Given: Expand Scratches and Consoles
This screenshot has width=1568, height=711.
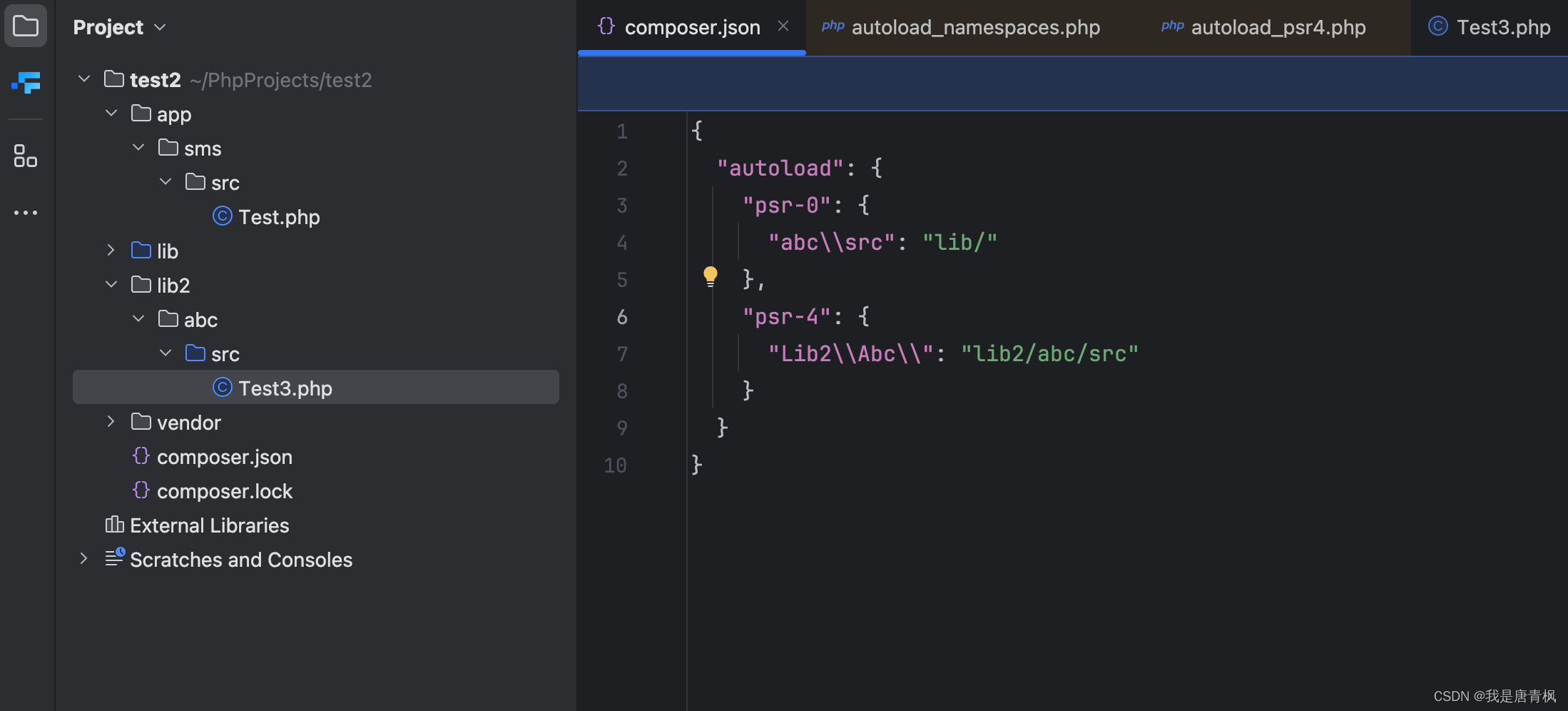Looking at the screenshot, I should click(x=84, y=558).
